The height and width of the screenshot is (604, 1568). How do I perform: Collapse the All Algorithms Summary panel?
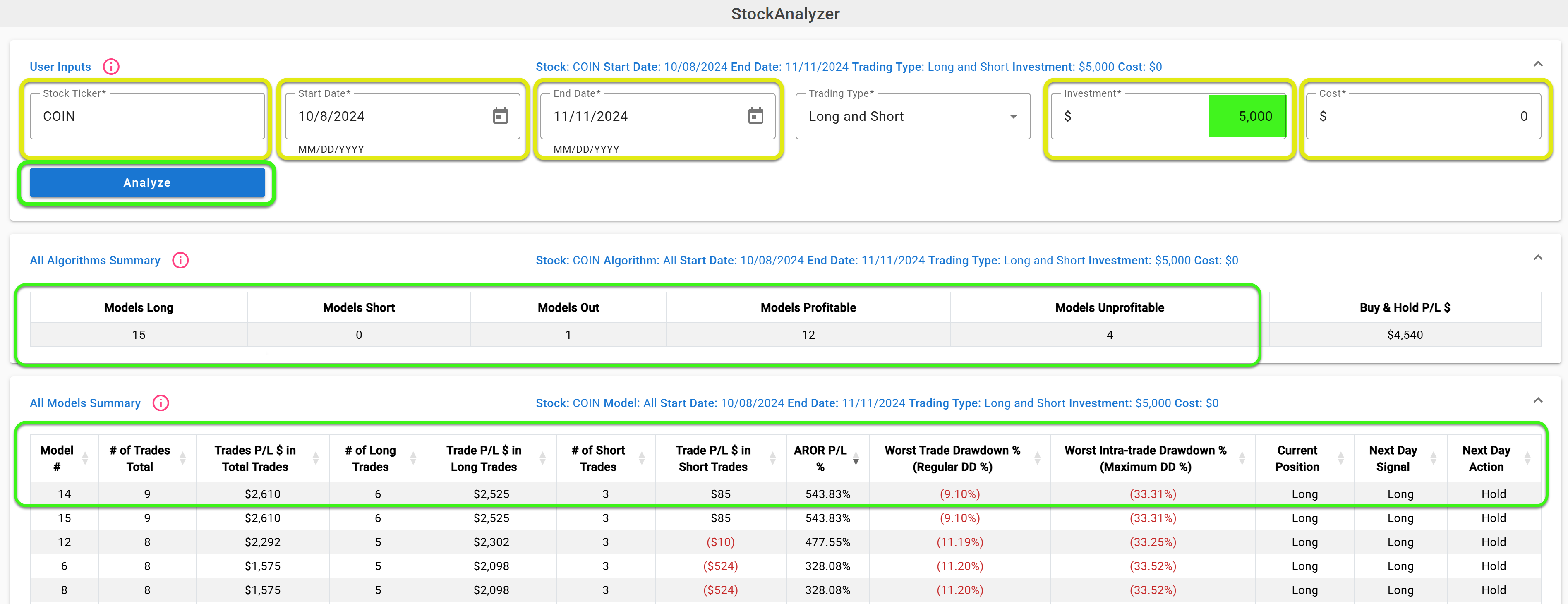pos(1537,258)
